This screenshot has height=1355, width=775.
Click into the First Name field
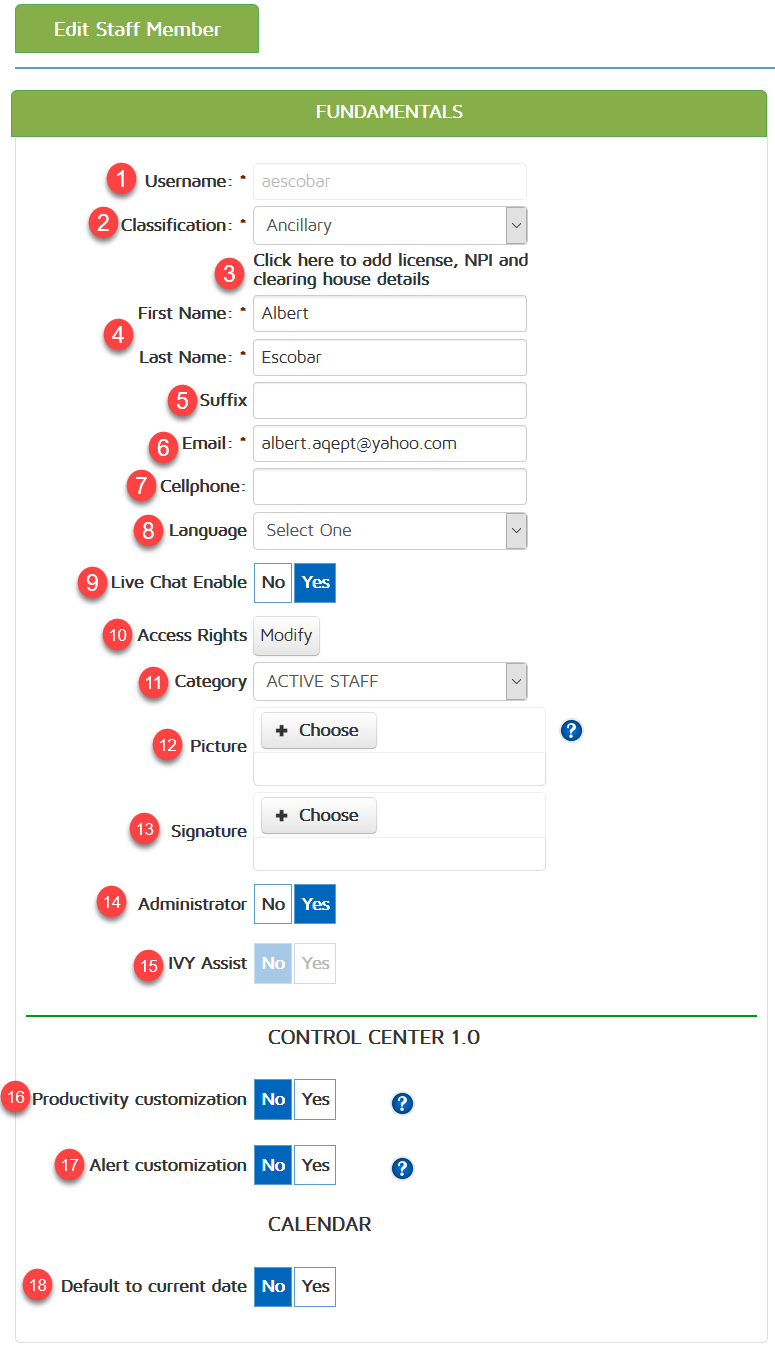coord(390,313)
